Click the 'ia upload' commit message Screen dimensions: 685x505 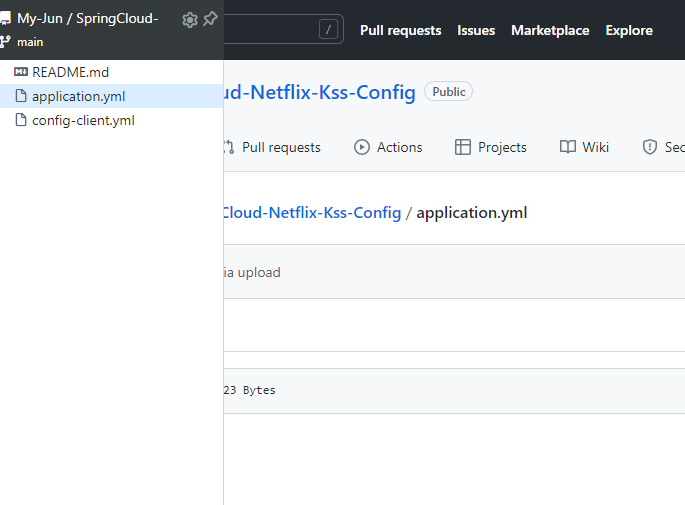coord(252,272)
